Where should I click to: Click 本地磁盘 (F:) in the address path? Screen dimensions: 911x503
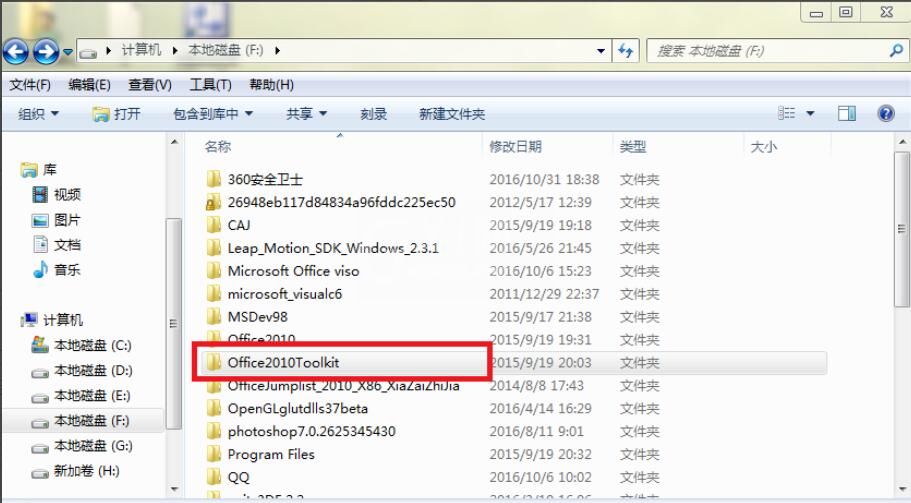[x=226, y=51]
